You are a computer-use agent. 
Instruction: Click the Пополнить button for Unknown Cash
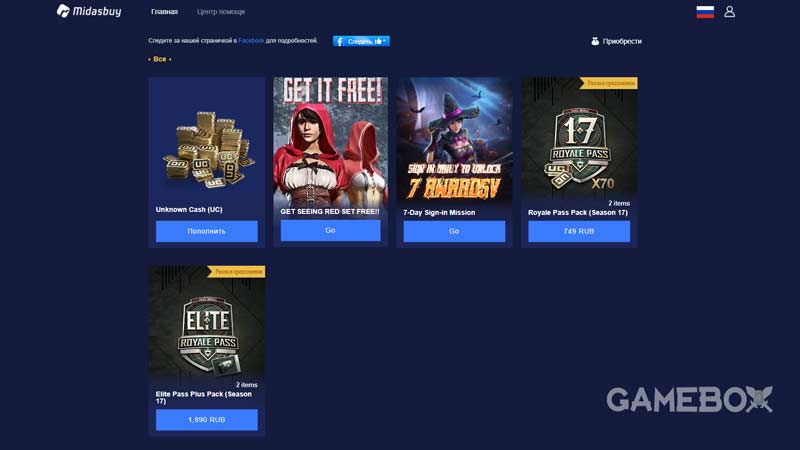tap(207, 231)
